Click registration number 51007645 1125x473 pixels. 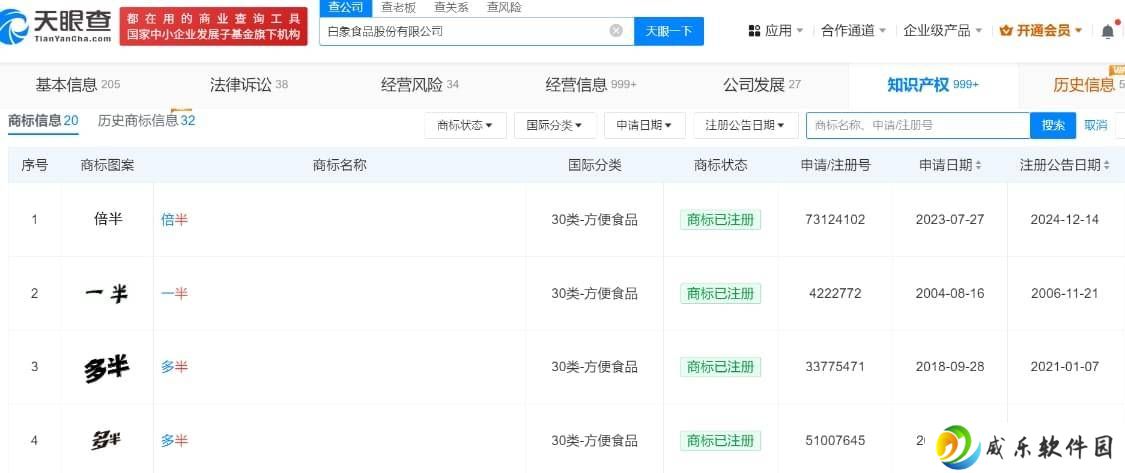point(835,440)
